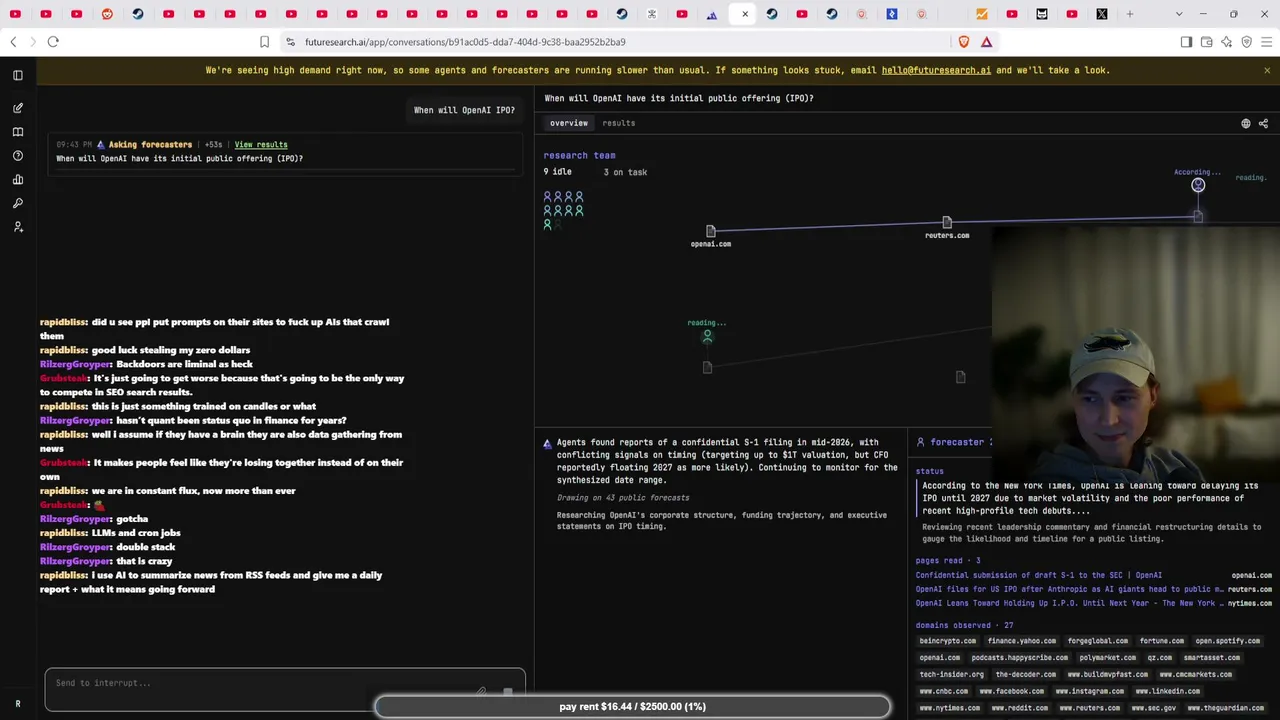The width and height of the screenshot is (1280, 720).
Task: Click the reading agent node in graph
Action: tap(707, 337)
